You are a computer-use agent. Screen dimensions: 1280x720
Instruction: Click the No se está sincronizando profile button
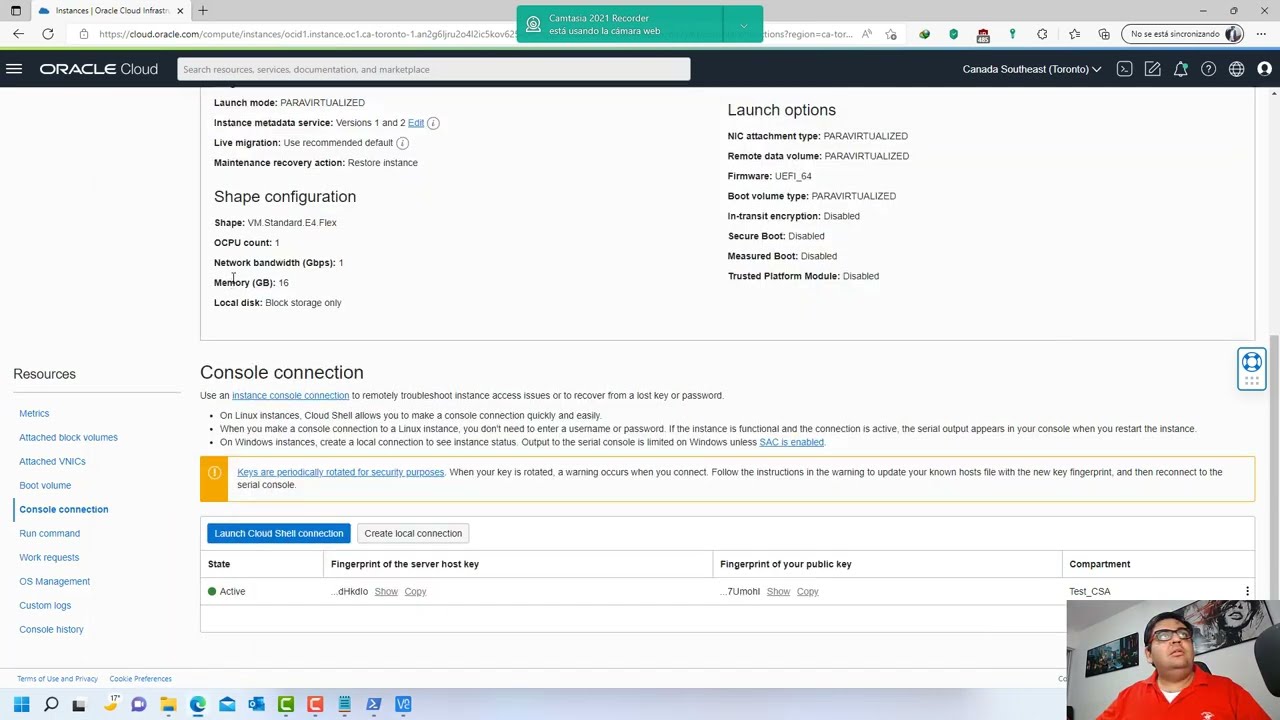click(x=1182, y=34)
